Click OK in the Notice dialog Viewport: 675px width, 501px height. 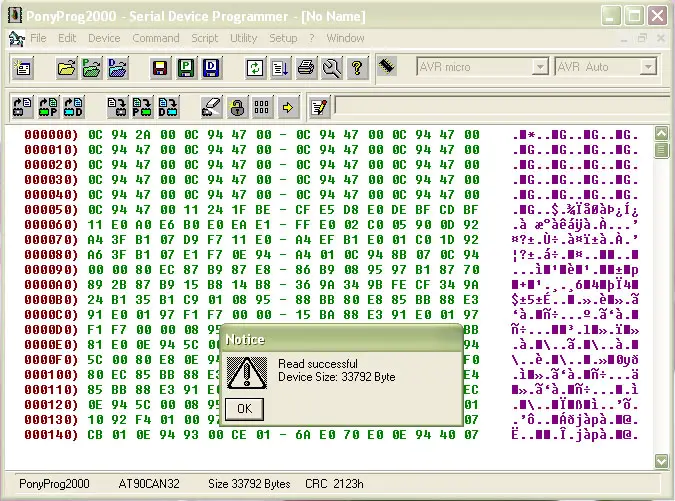245,408
